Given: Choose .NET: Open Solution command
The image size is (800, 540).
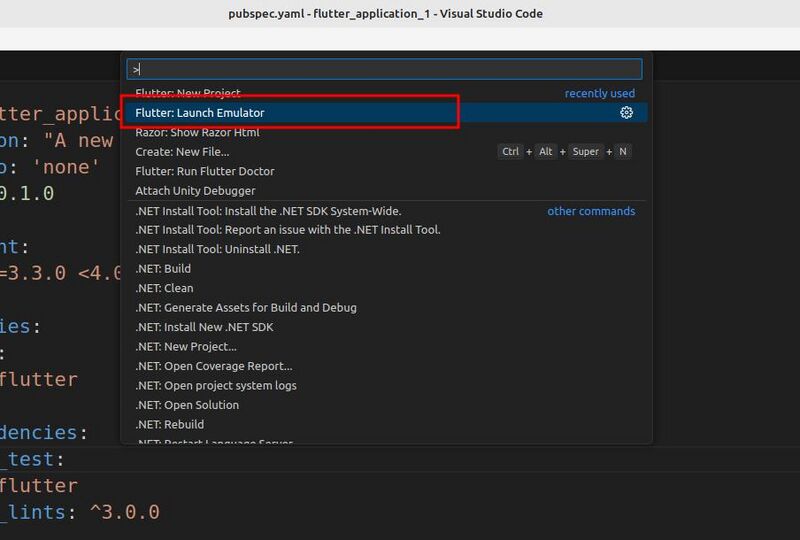Looking at the screenshot, I should pos(386,405).
